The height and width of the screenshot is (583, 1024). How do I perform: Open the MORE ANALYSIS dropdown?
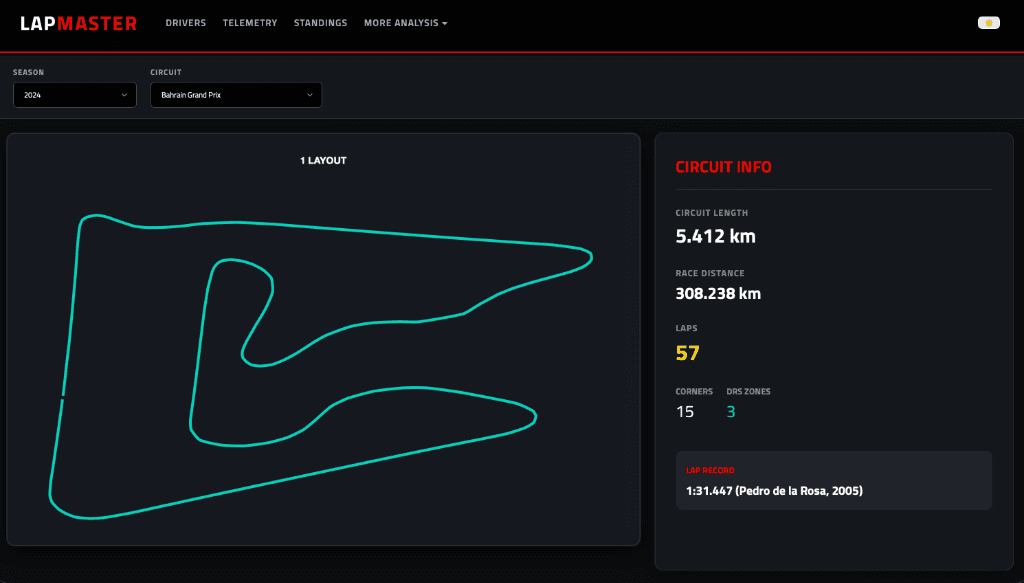(x=401, y=22)
